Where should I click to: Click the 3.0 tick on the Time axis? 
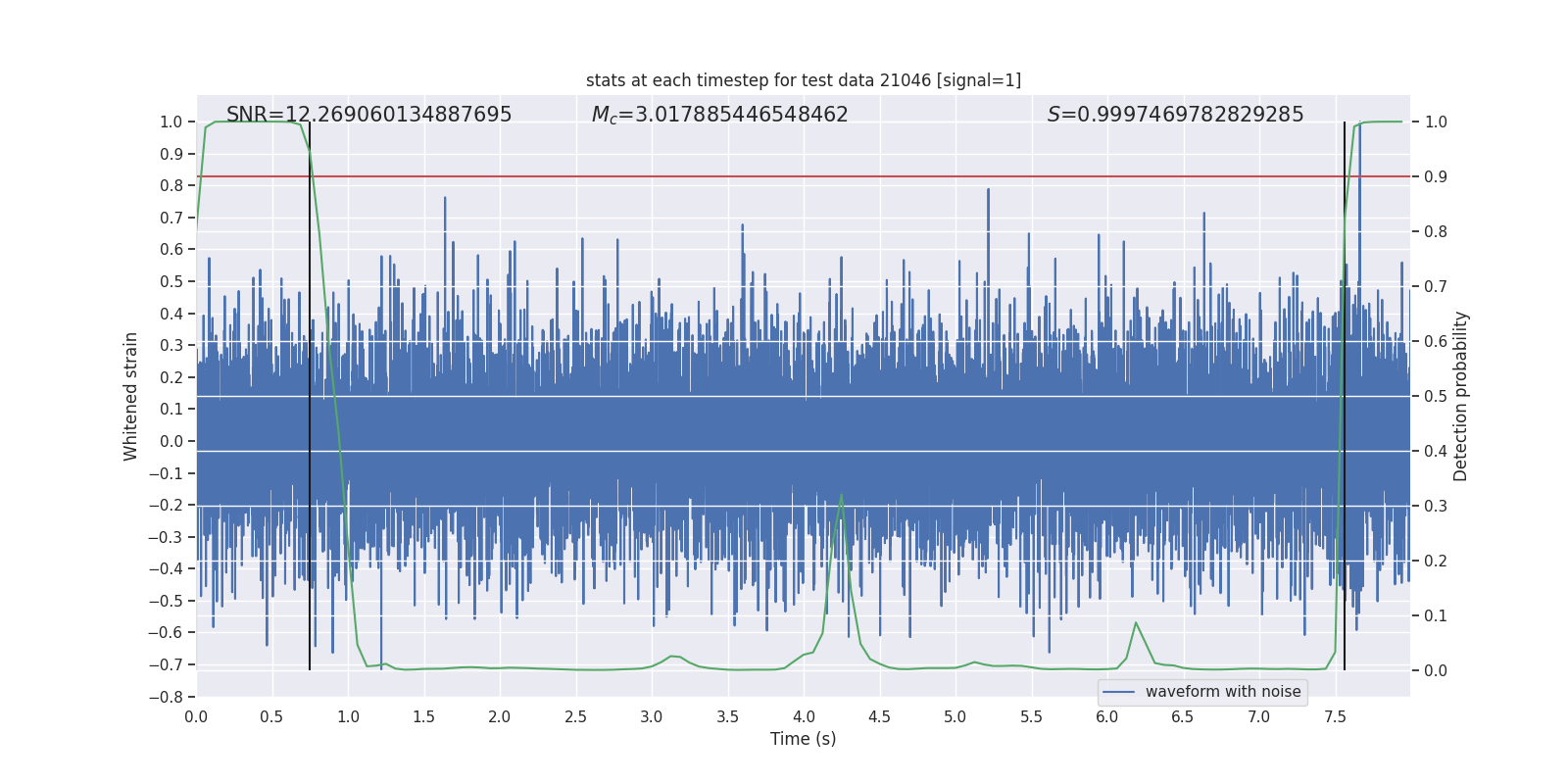point(652,717)
